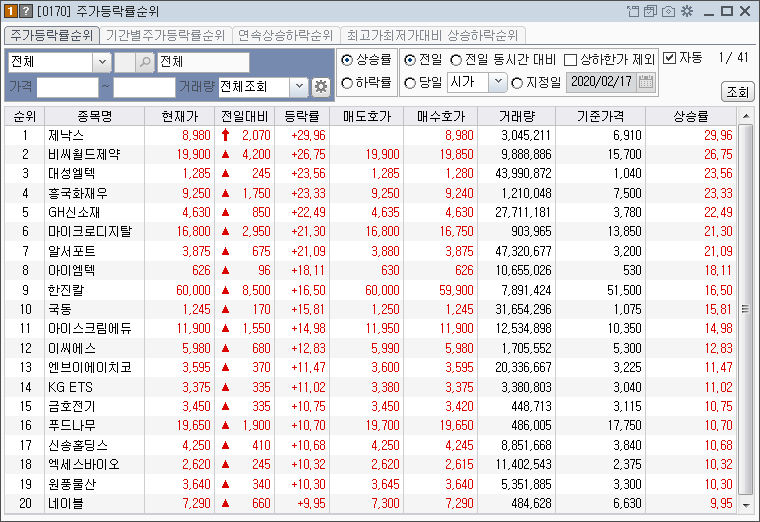Click 47,320,677 volume value
This screenshot has width=760, height=522.
tap(523, 252)
